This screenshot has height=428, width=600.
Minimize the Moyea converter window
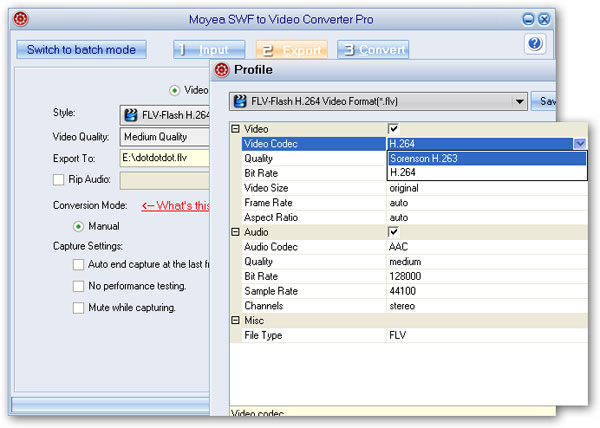[x=528, y=19]
